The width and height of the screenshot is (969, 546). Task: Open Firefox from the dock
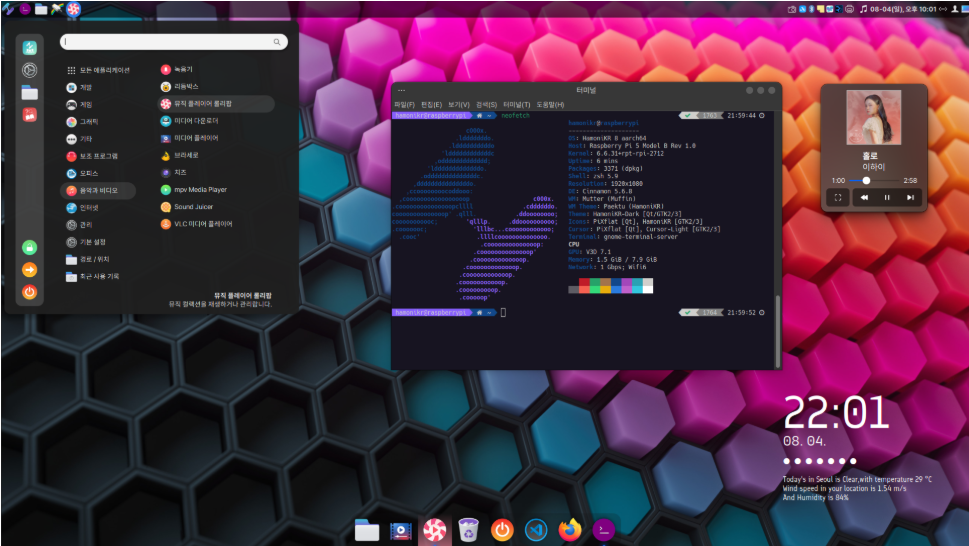[570, 530]
